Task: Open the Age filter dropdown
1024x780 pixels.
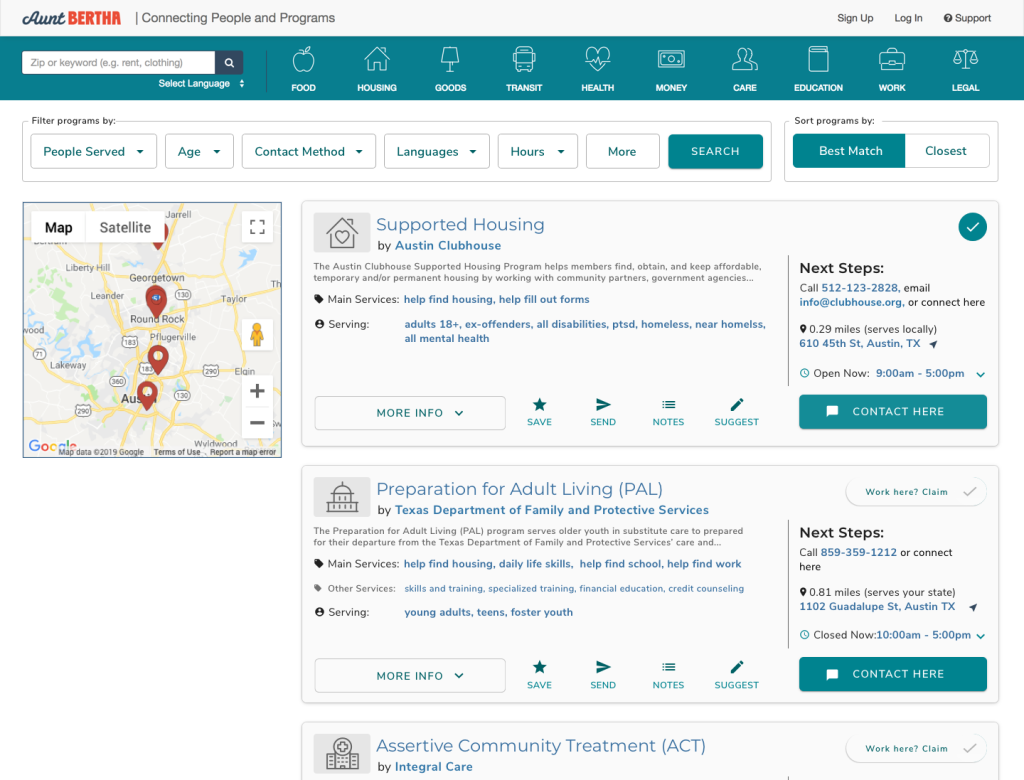Action: [x=199, y=152]
